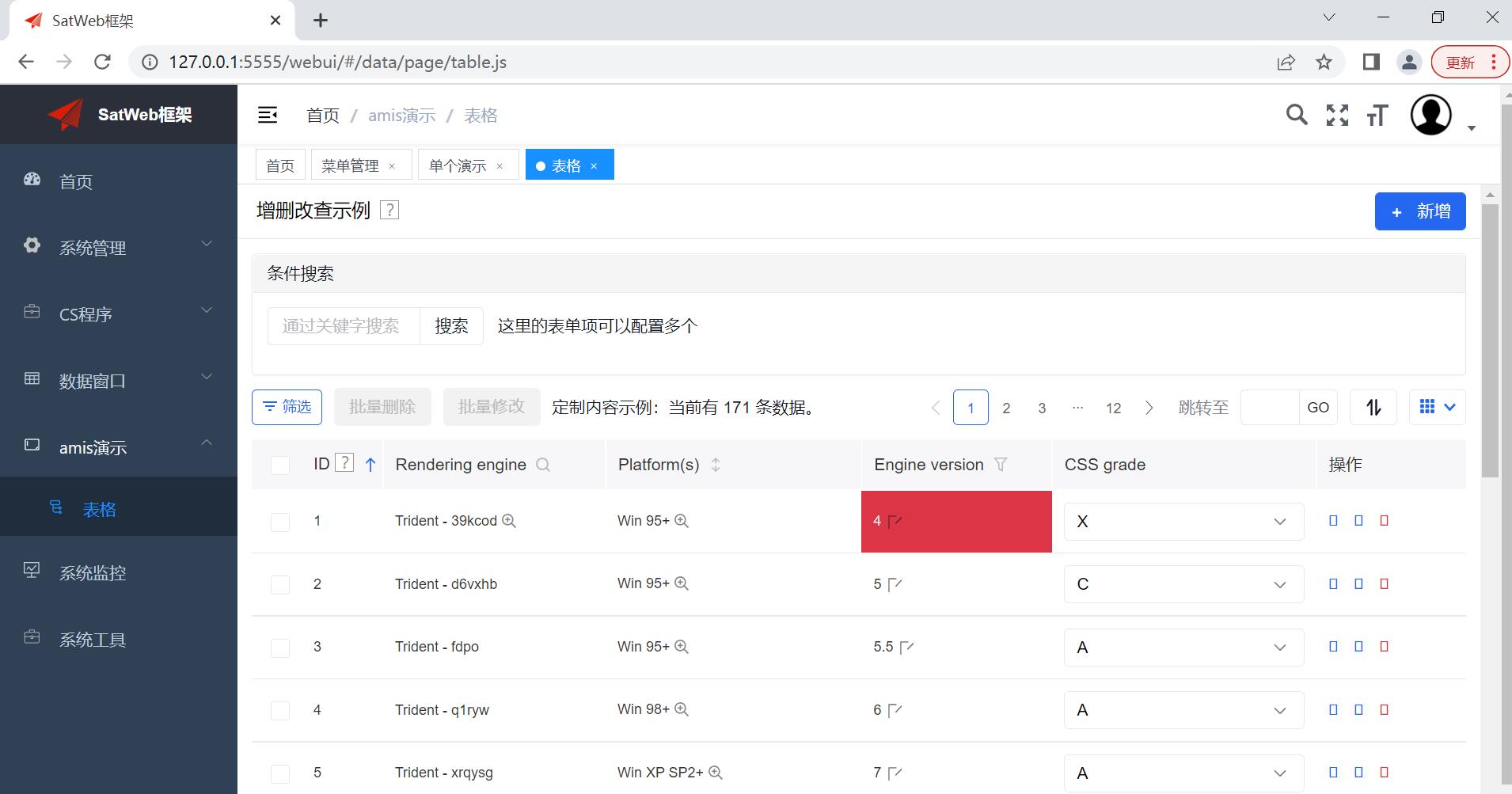1512x794 pixels.
Task: Click the GO jump button
Action: click(x=1318, y=408)
